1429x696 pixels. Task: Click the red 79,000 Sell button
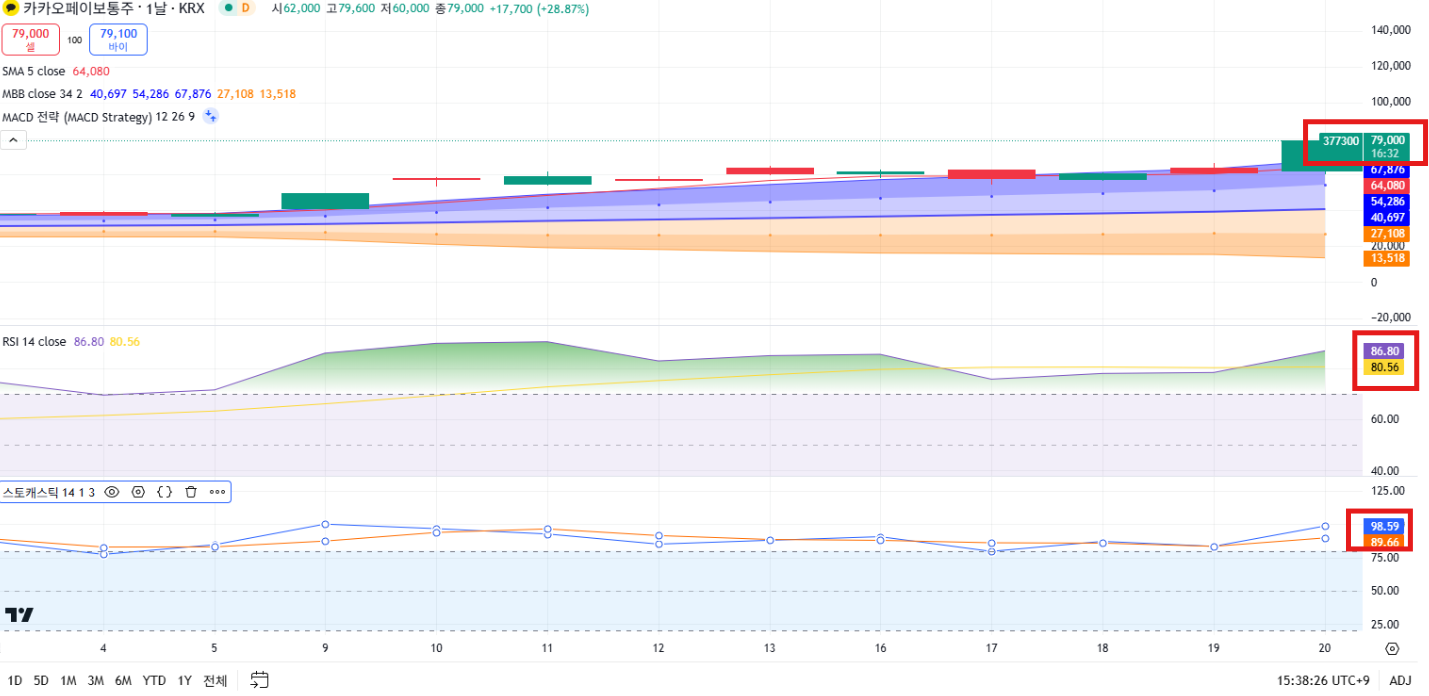pos(30,39)
